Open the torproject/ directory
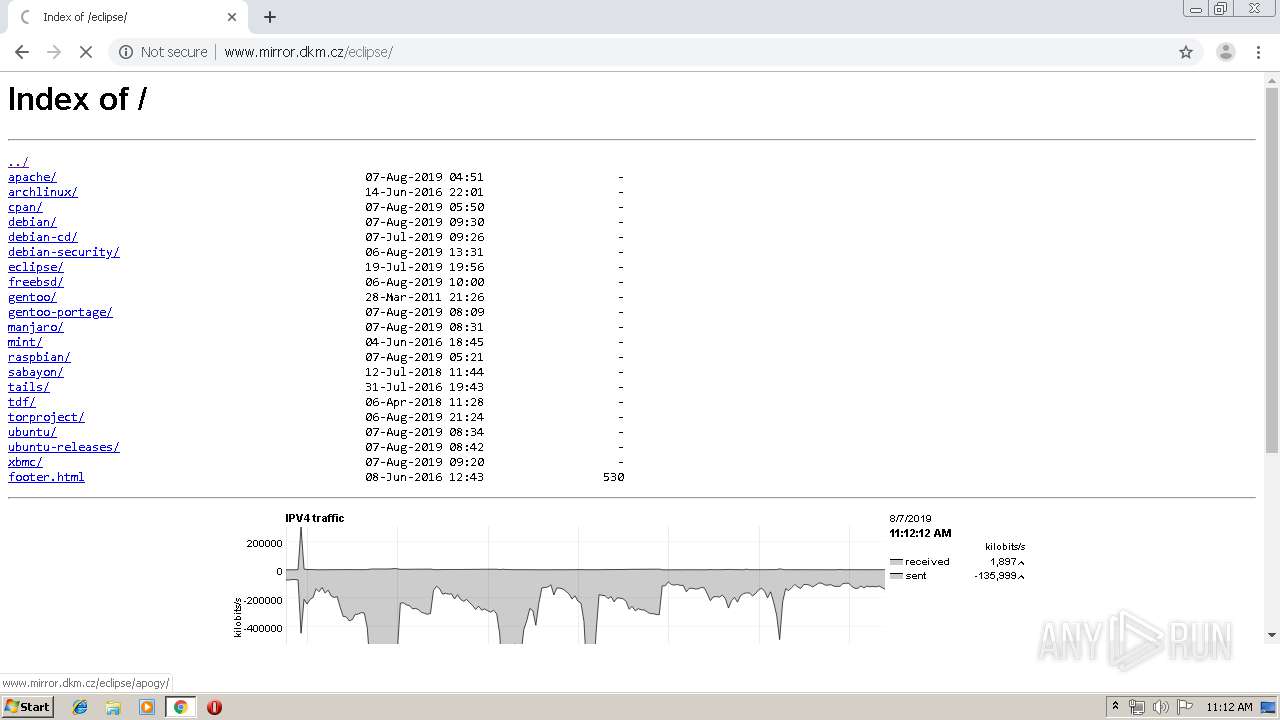 point(46,417)
